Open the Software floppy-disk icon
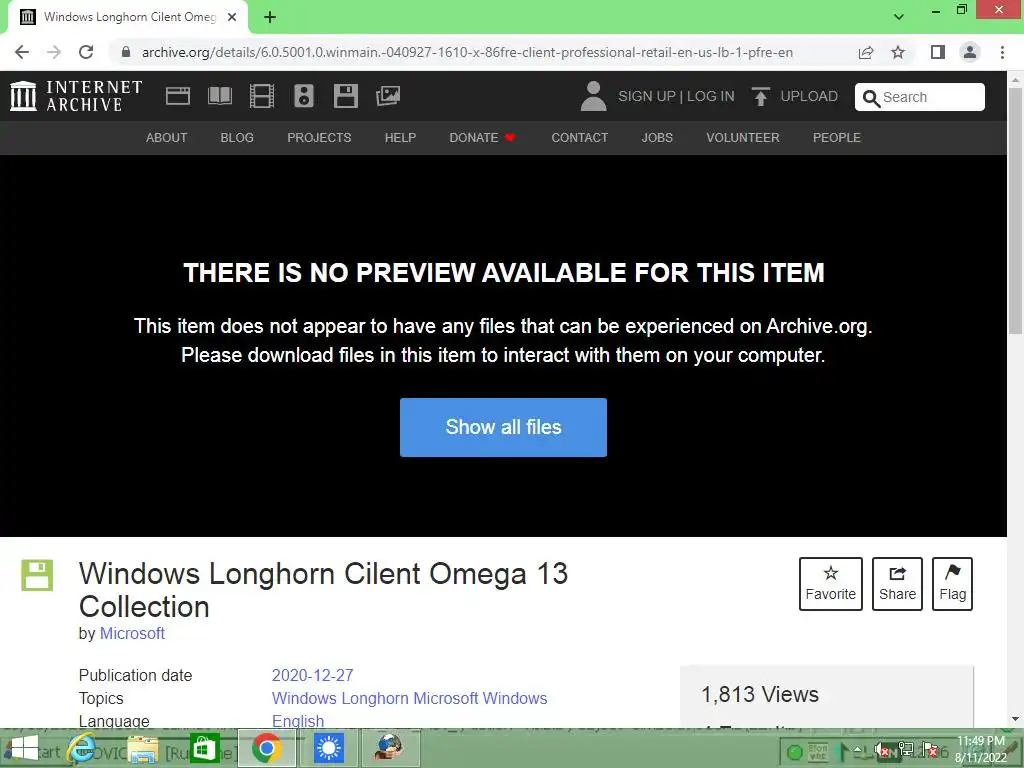This screenshot has width=1024, height=768. coord(345,96)
